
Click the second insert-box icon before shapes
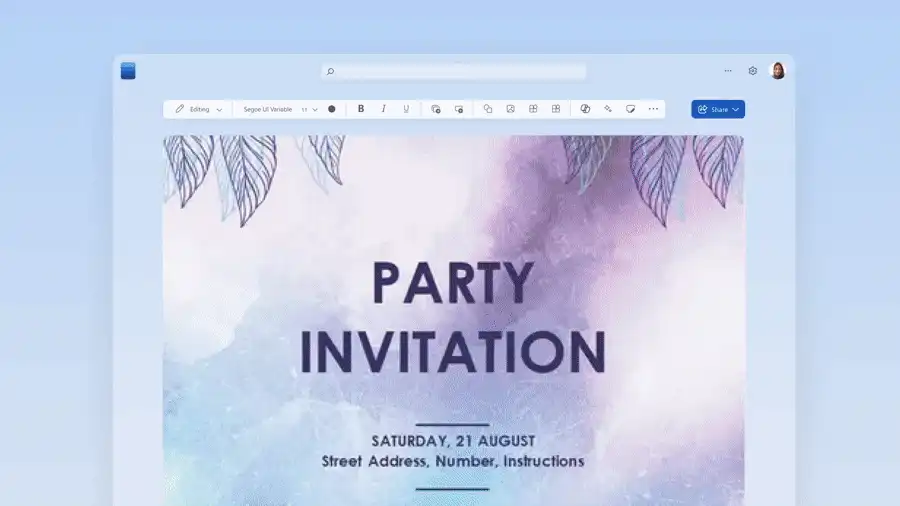(459, 108)
